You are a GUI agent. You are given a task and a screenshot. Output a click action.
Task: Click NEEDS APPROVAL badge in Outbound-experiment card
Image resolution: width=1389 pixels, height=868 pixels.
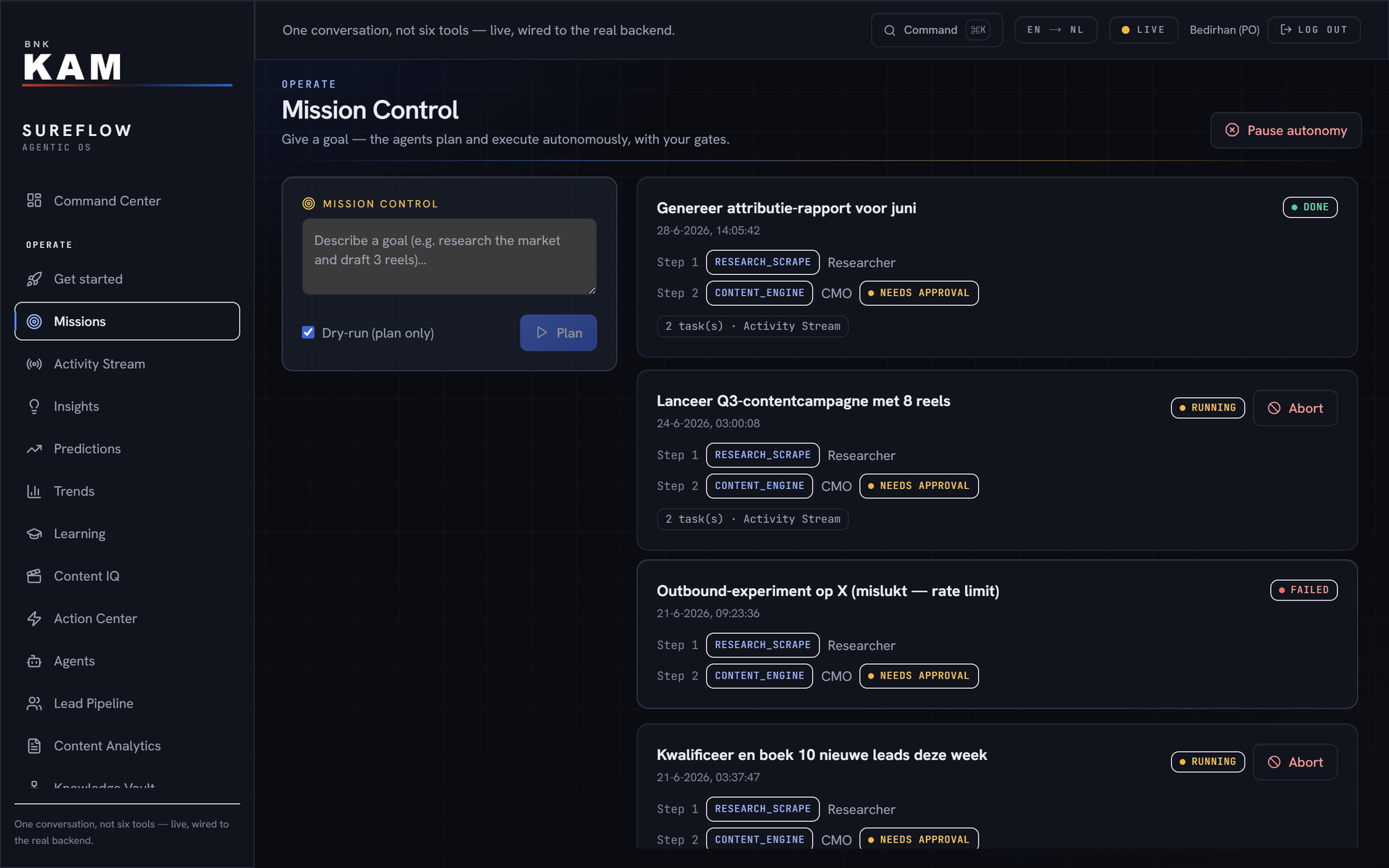click(919, 676)
